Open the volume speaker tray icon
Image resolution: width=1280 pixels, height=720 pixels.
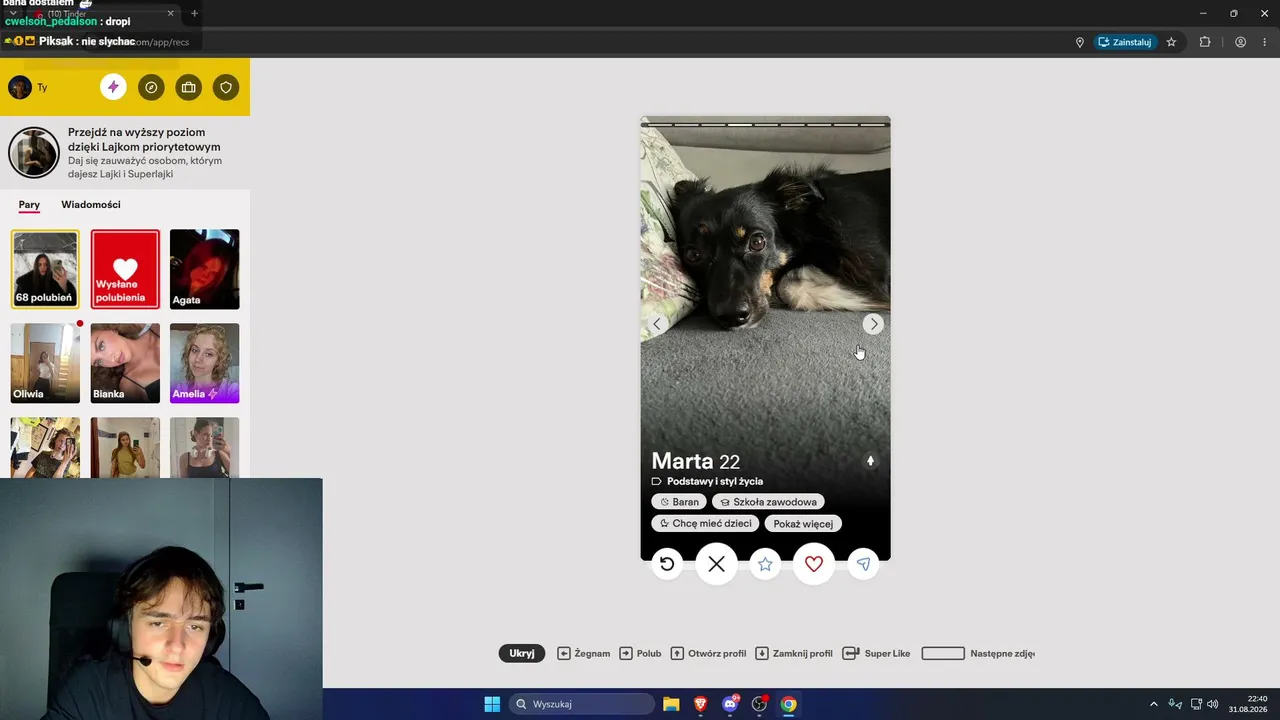coord(1213,704)
